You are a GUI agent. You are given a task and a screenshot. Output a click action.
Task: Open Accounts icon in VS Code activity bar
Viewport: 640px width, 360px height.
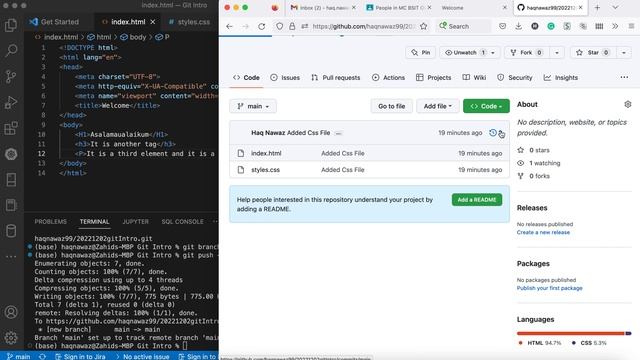[11, 312]
